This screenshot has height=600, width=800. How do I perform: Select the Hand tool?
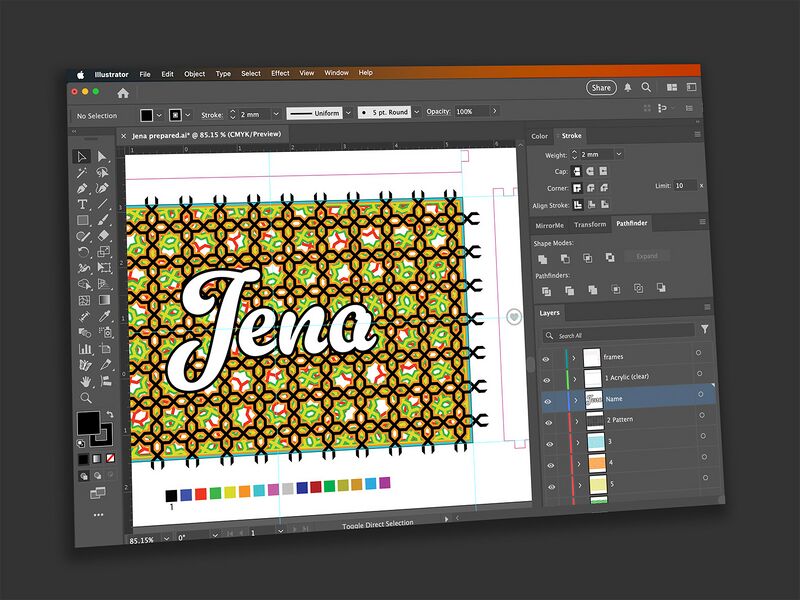(85, 382)
